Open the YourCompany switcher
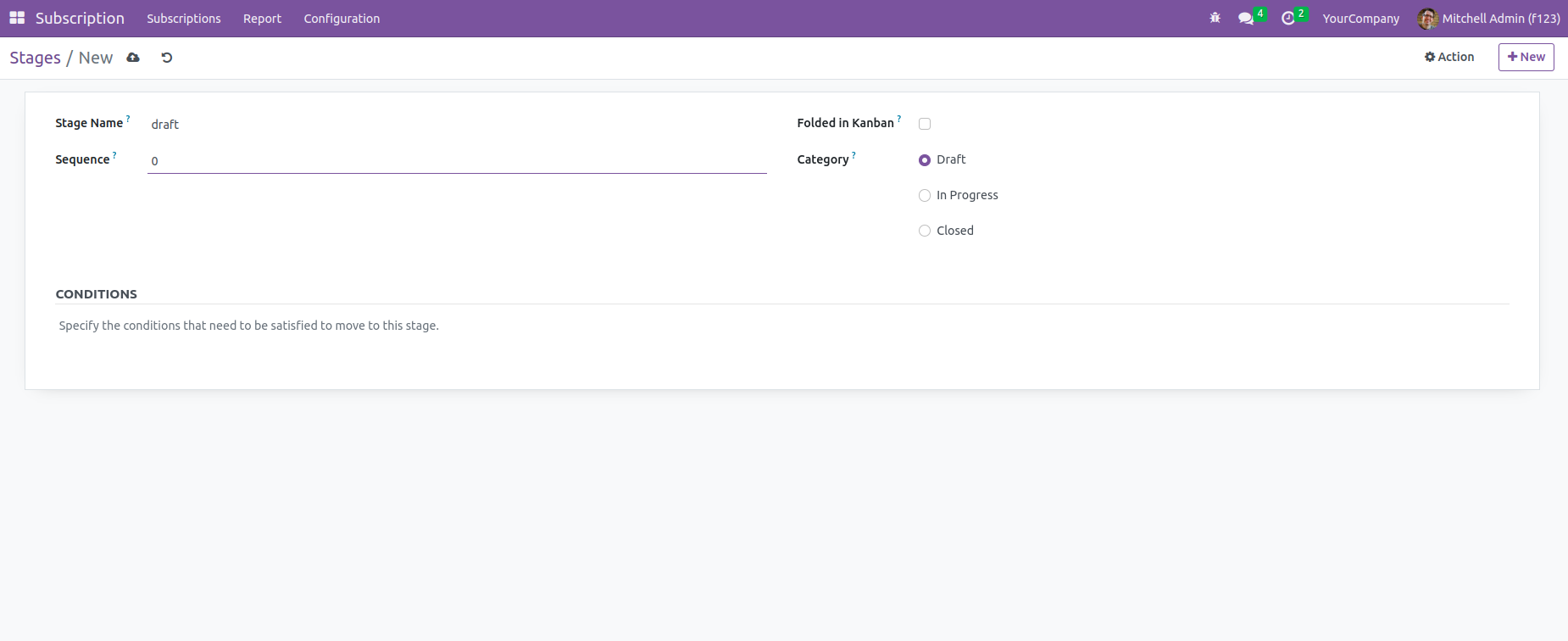 coord(1360,19)
